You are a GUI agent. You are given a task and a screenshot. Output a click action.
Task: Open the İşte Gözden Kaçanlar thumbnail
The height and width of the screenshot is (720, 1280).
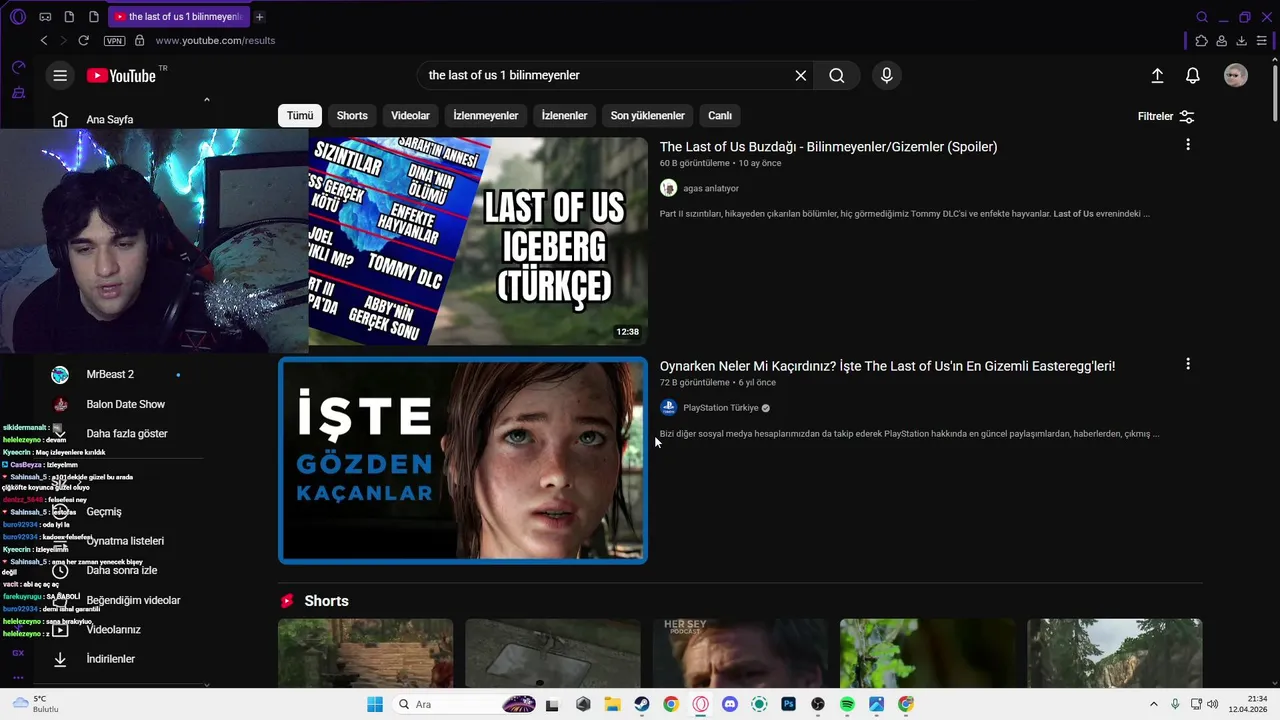[463, 460]
